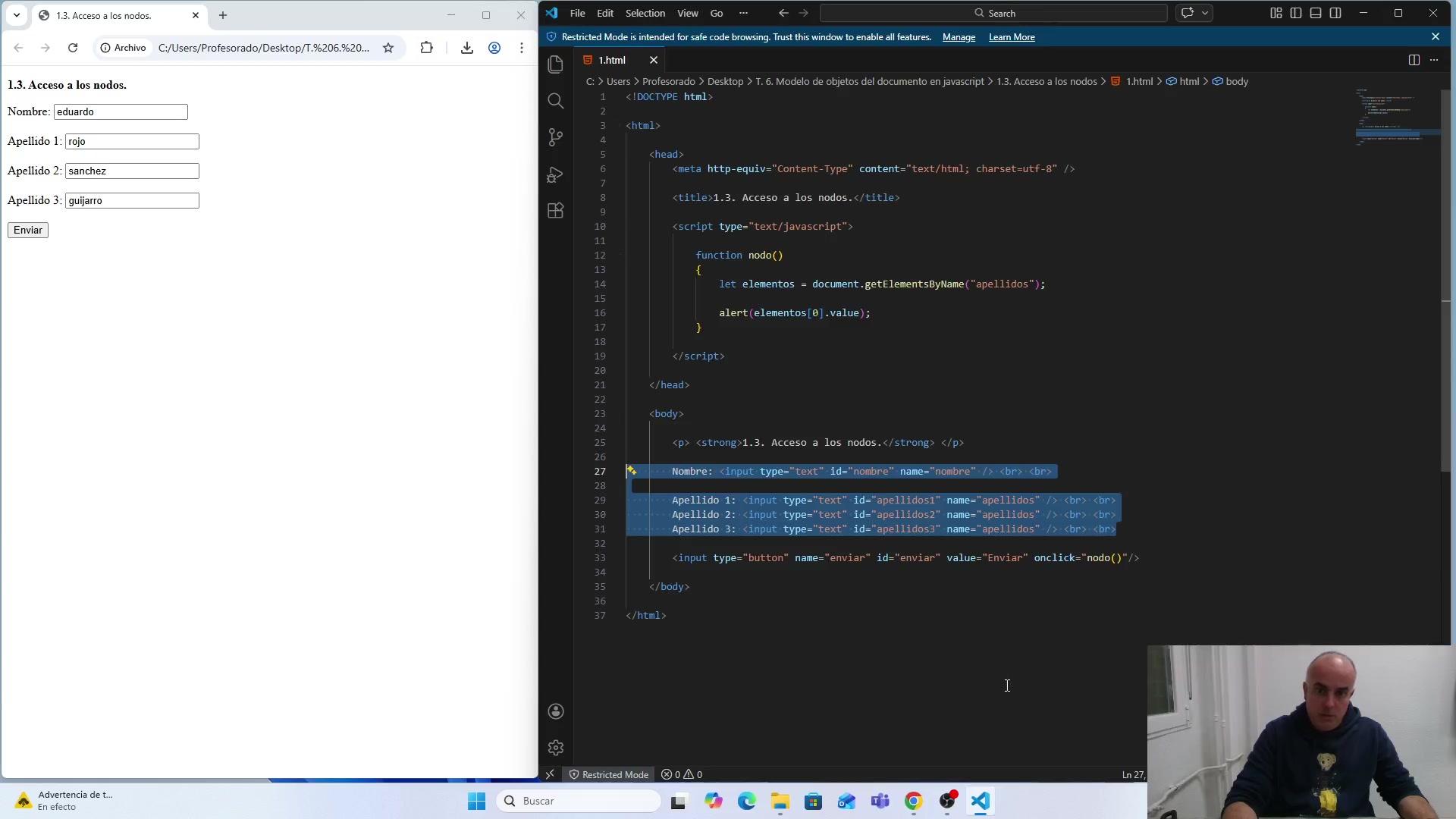Click the remote window icon in status bar
Image resolution: width=1456 pixels, height=819 pixels.
click(x=551, y=774)
